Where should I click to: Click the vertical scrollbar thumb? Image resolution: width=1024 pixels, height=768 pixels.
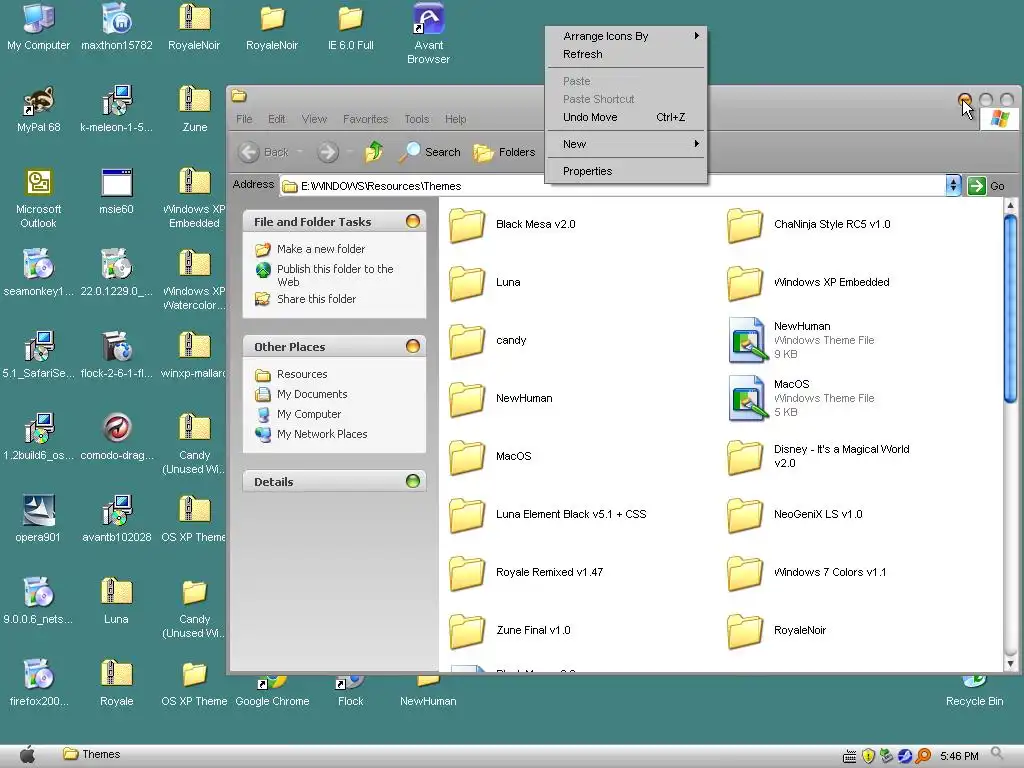click(1010, 310)
